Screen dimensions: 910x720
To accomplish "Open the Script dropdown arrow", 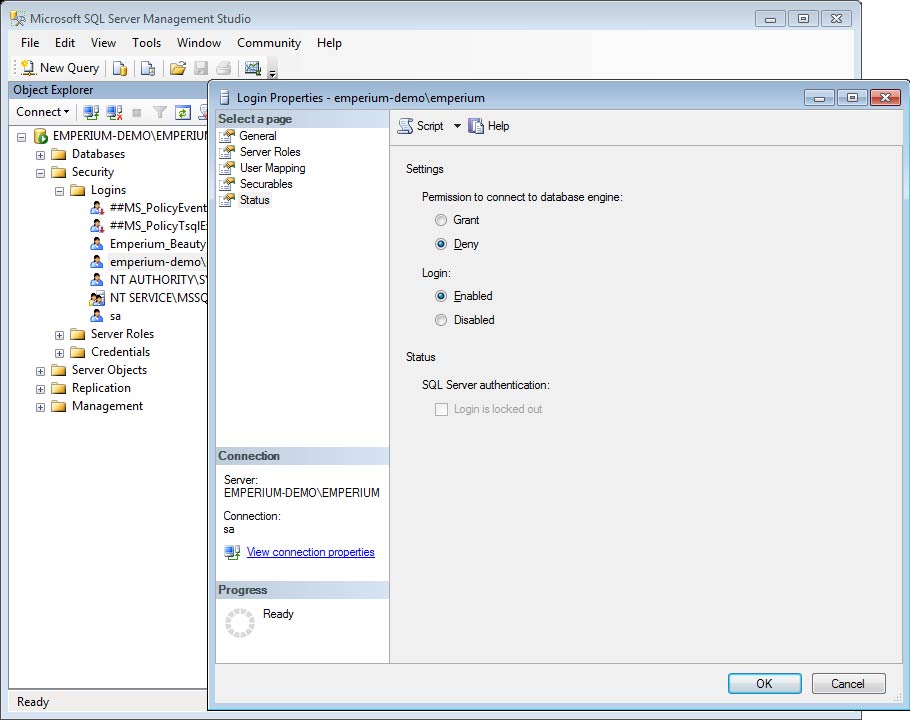I will click(x=457, y=126).
